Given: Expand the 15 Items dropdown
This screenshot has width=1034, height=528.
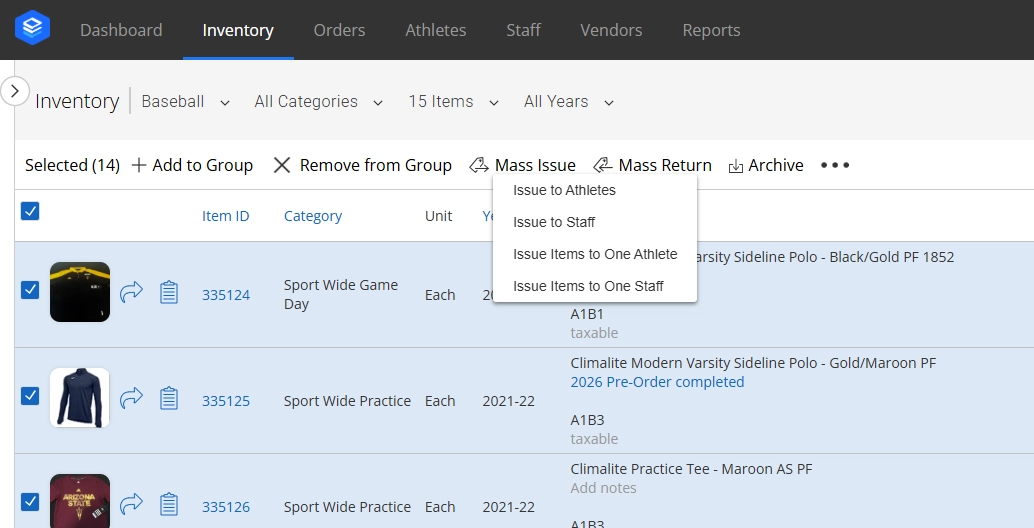Looking at the screenshot, I should 453,102.
